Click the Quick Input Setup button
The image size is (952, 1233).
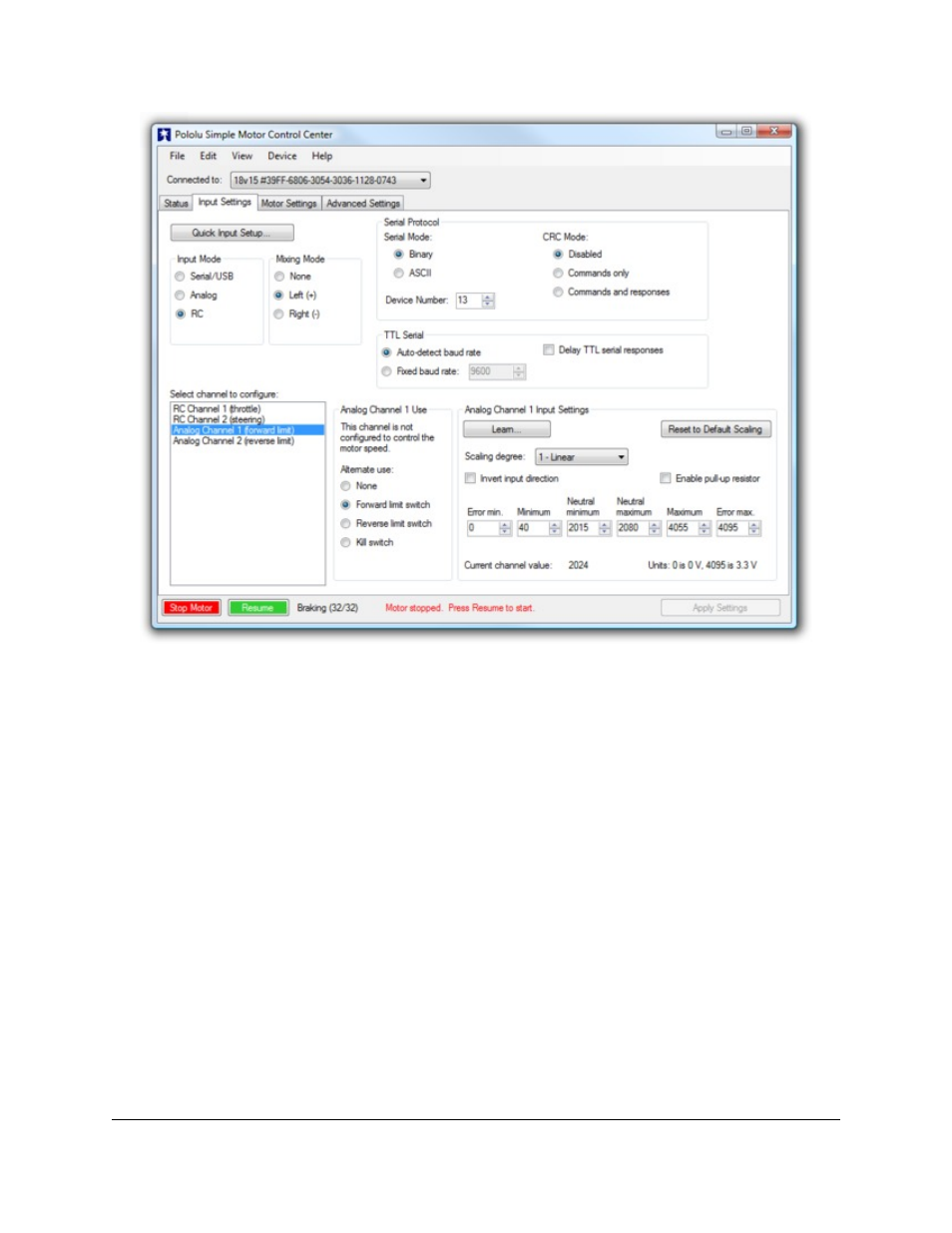232,233
